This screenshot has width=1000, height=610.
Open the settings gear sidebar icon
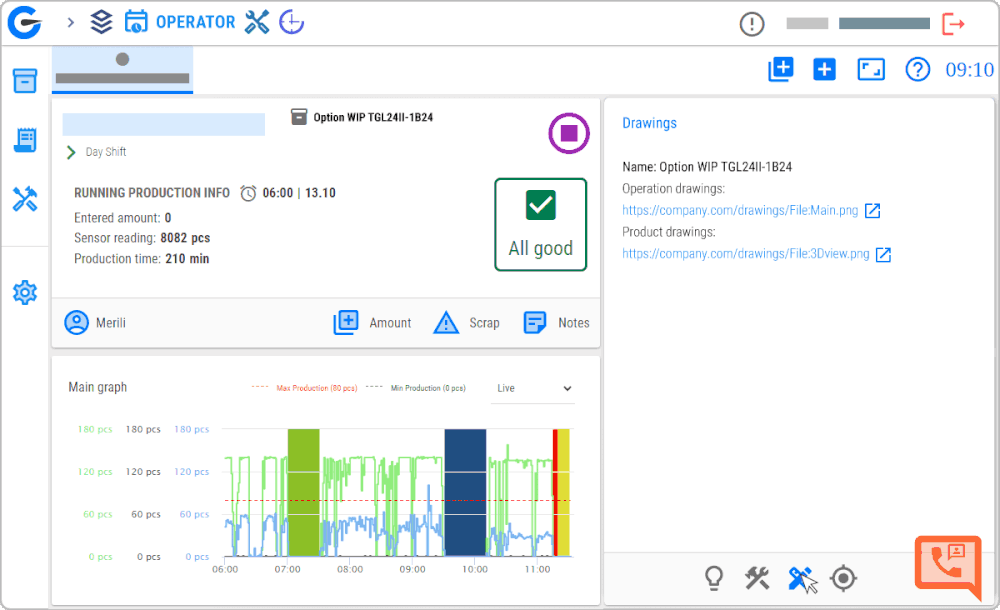[25, 292]
